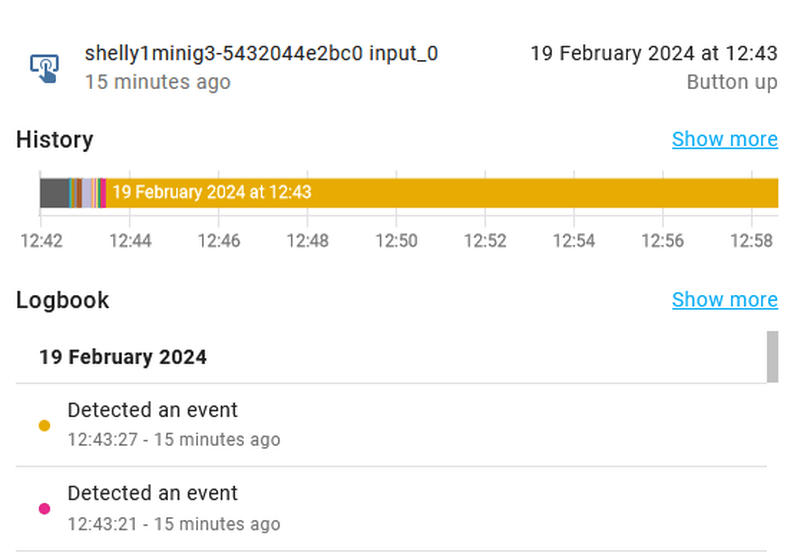
Task: Open Show more link for Logbook
Action: coord(724,300)
